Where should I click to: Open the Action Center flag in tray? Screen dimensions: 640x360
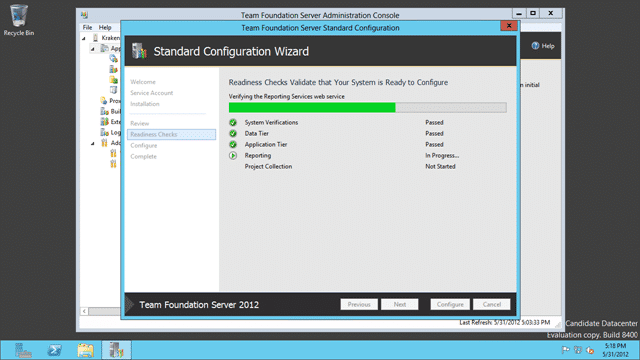tap(566, 350)
